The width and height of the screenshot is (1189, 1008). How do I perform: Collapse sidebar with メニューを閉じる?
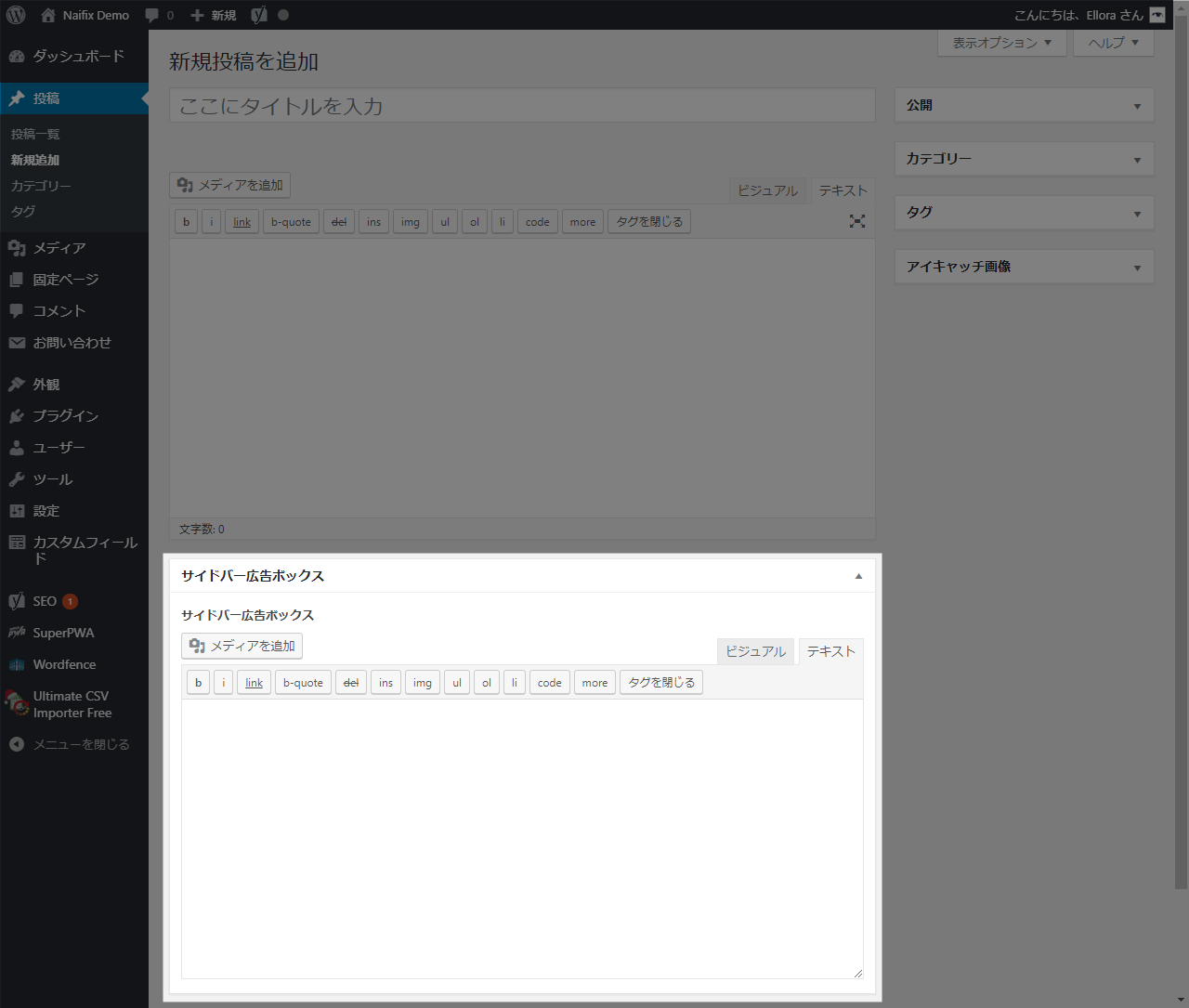(x=74, y=744)
